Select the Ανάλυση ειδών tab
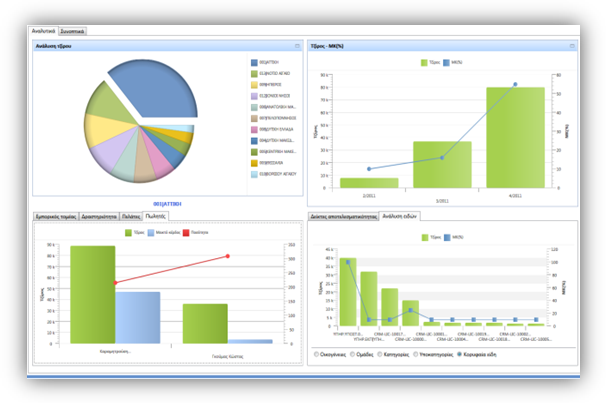The width and height of the screenshot is (606, 403). [400, 216]
